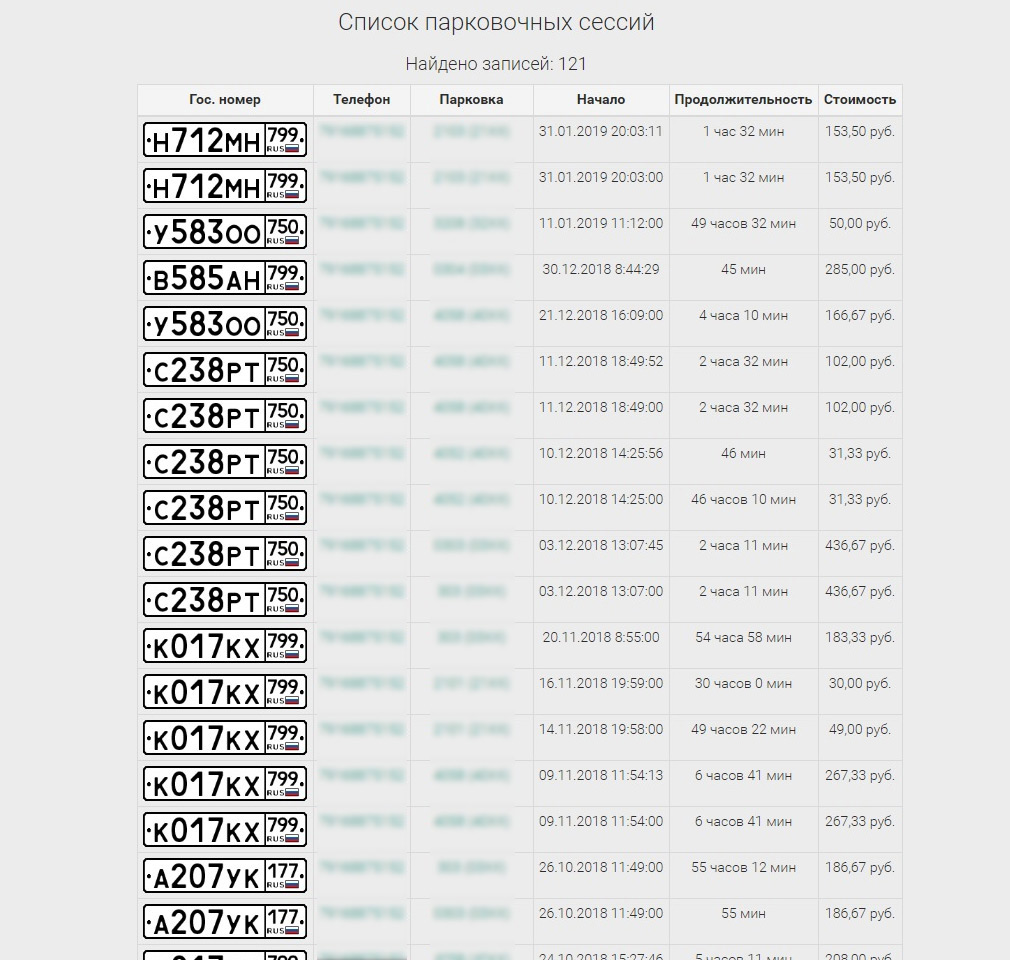
Task: Click the Н712МН plate in the 20:03:11 row
Action: [225, 140]
